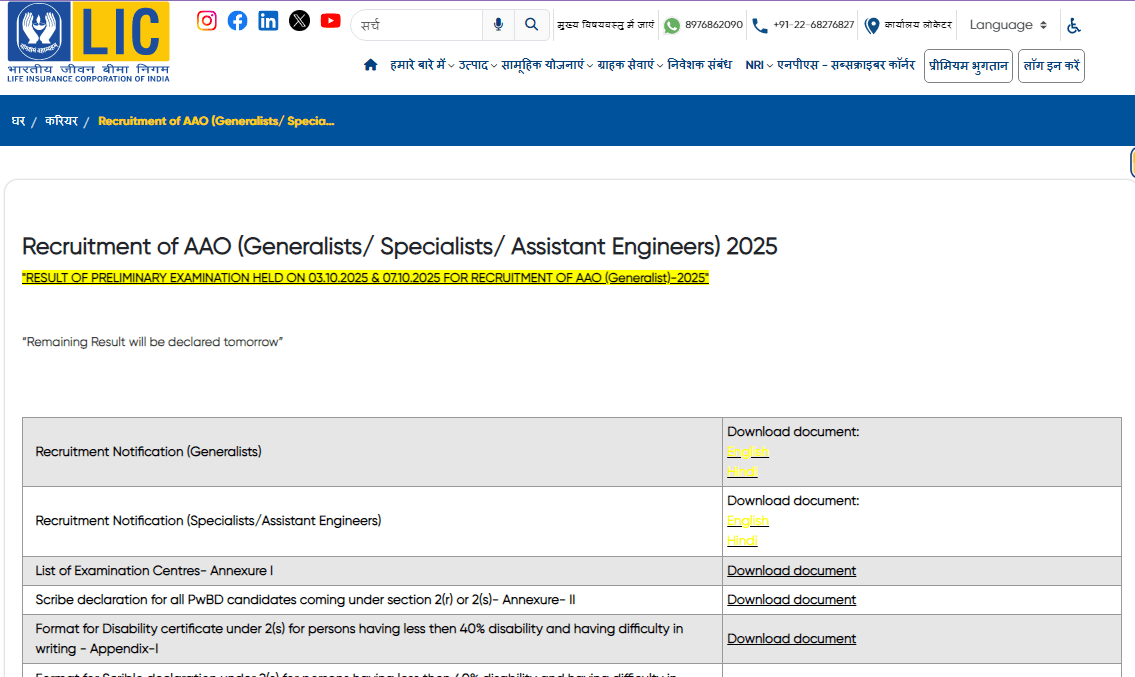Download the English Generalists recruitment notification
The height and width of the screenshot is (677, 1135).
point(747,451)
